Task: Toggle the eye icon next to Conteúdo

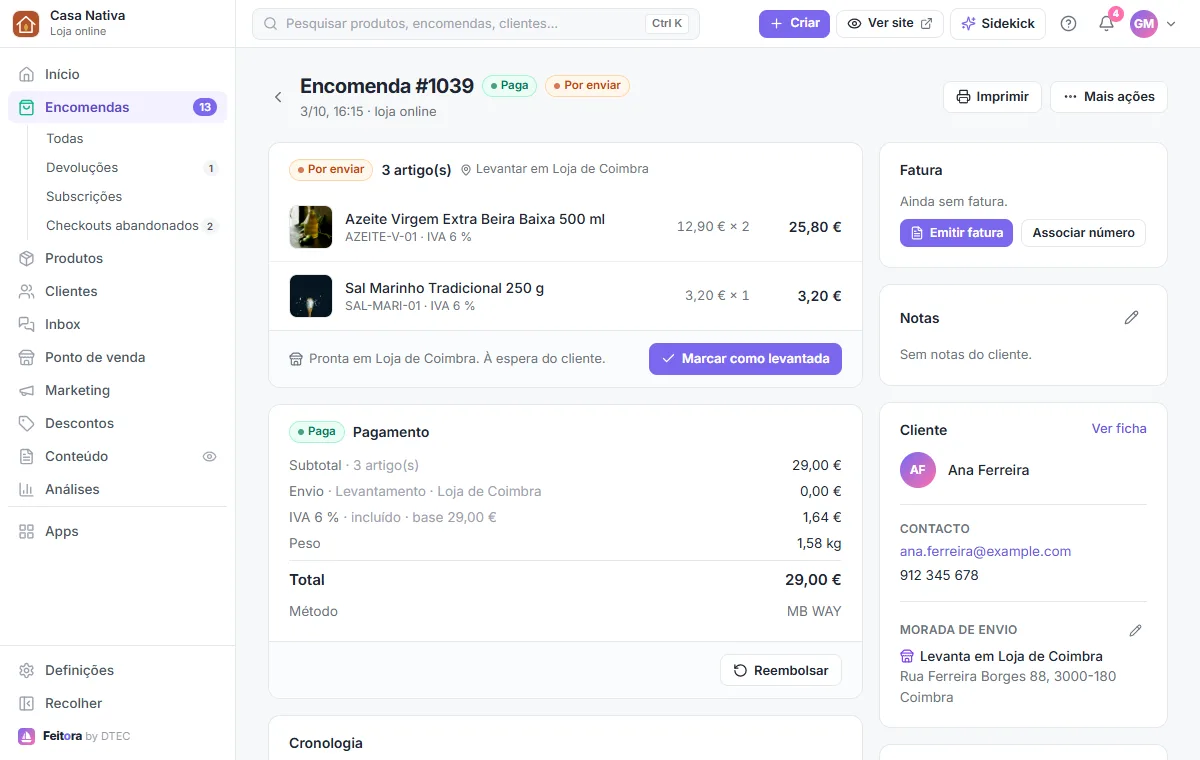Action: [210, 456]
